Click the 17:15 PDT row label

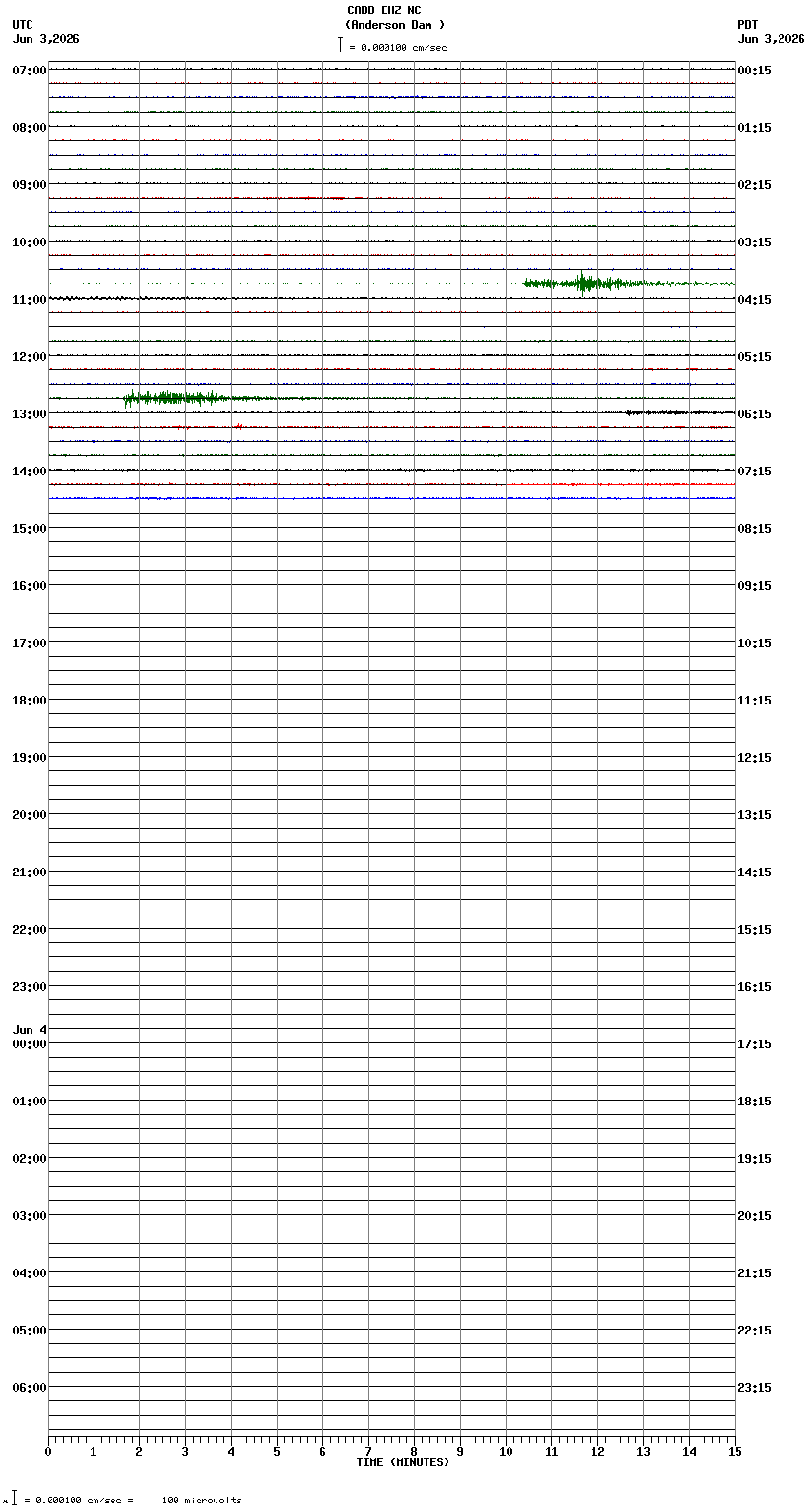click(x=755, y=1044)
